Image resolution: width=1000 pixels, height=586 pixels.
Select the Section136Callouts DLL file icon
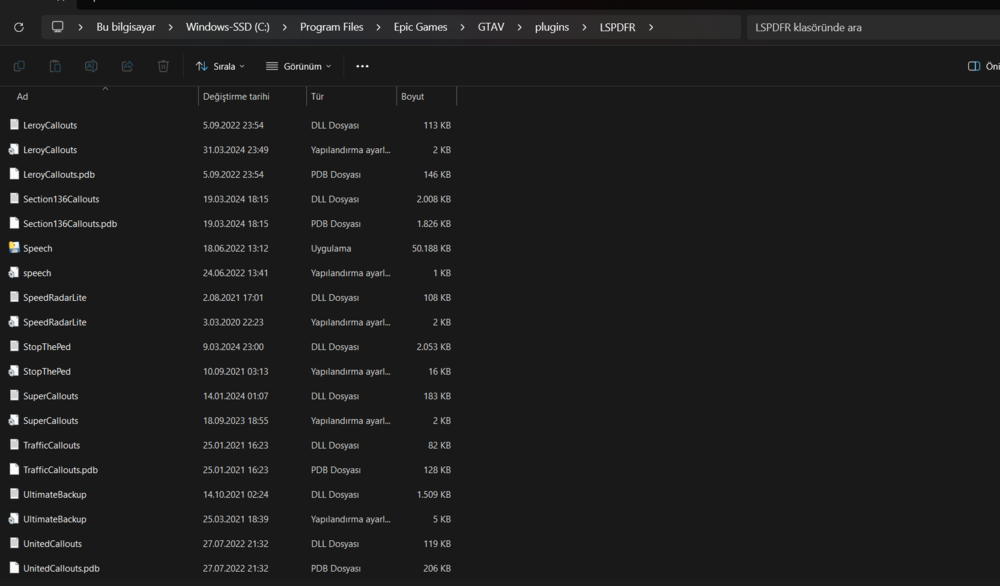(14, 198)
